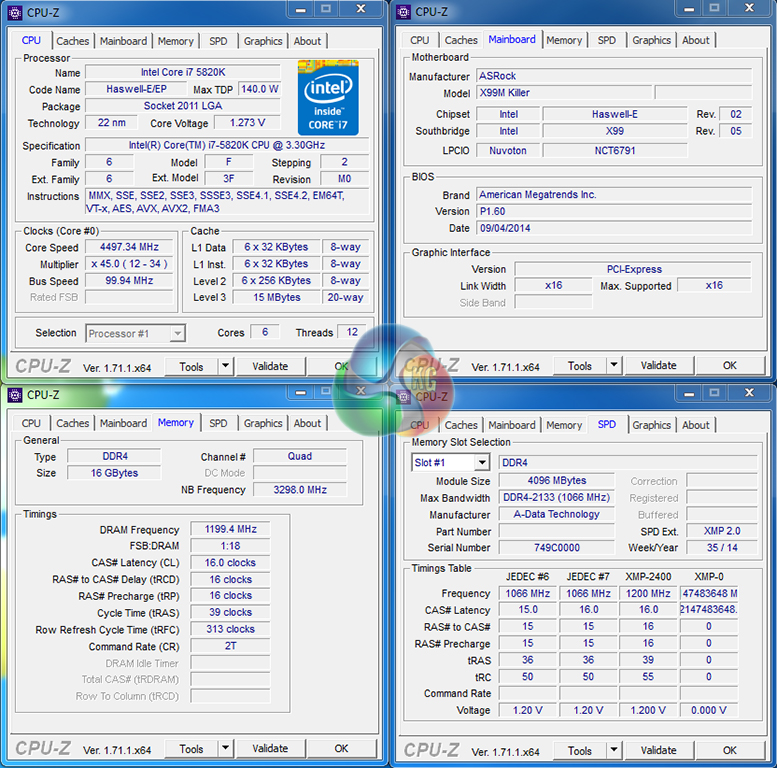This screenshot has height=768, width=777.
Task: Open the Slot #1 memory slot dropdown
Action: point(481,463)
